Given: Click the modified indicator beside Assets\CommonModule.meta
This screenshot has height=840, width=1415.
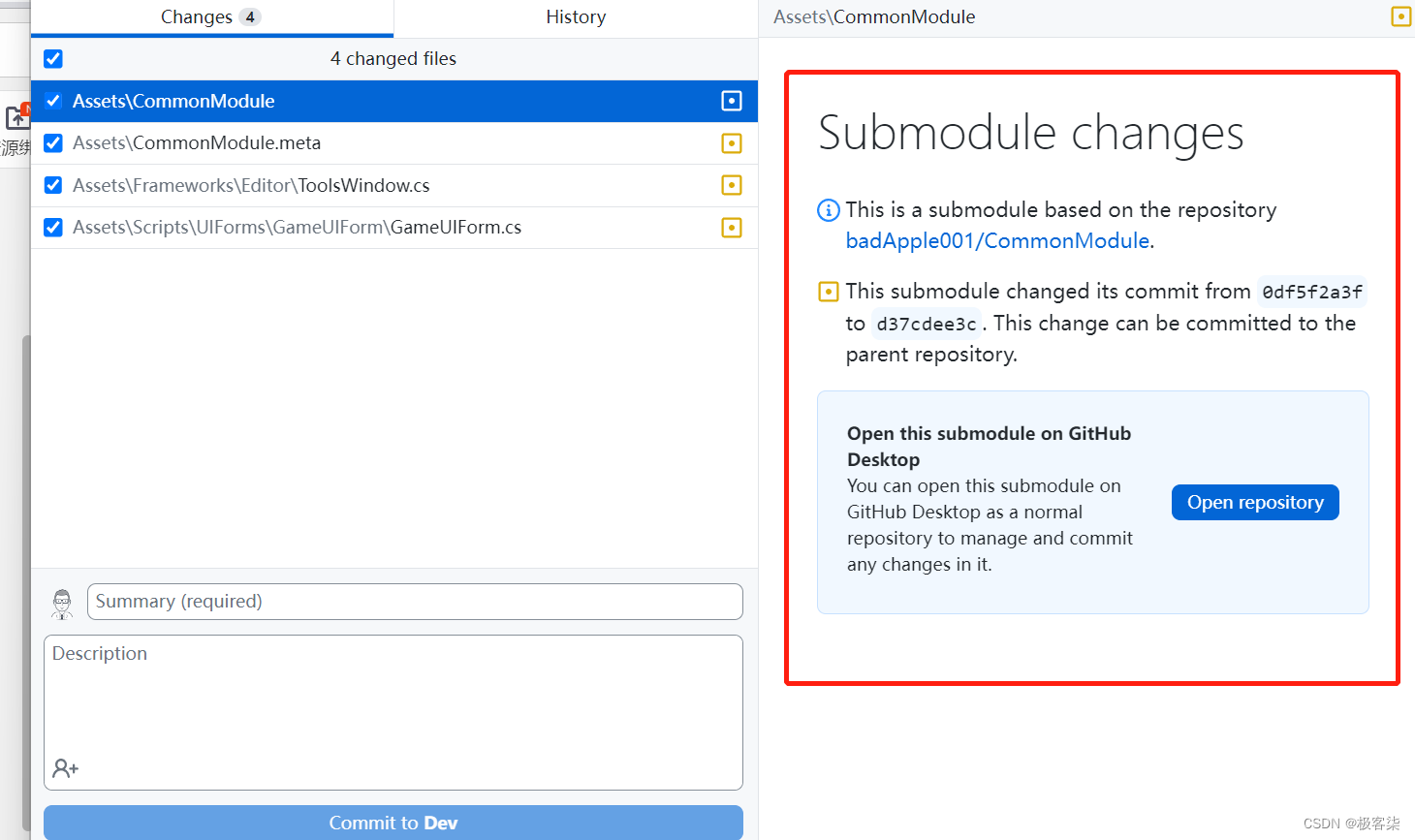Looking at the screenshot, I should point(732,142).
